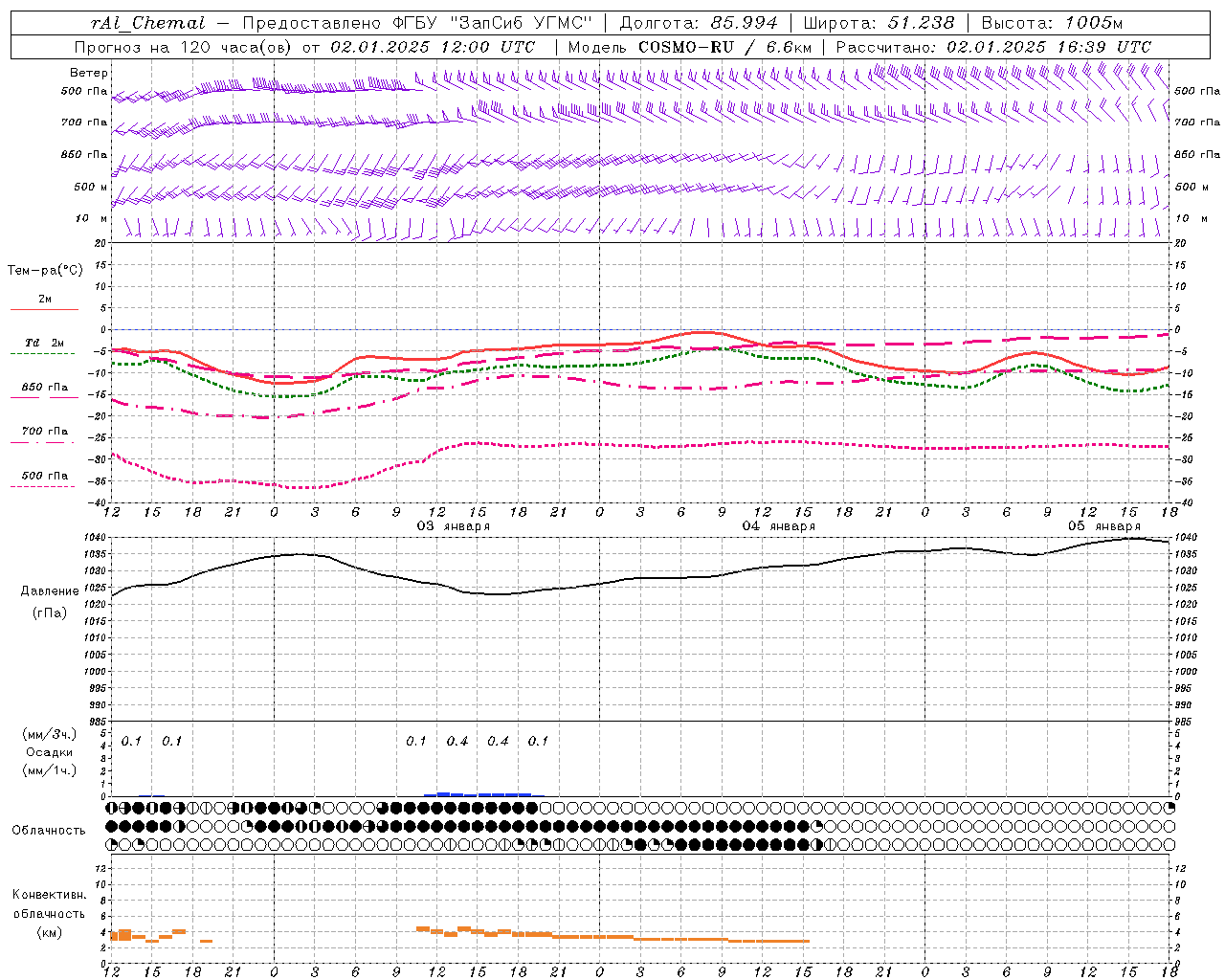Image resolution: width=1225 pixels, height=980 pixels.
Task: Select the latitude value Широта: 51.238
Action: tap(879, 23)
